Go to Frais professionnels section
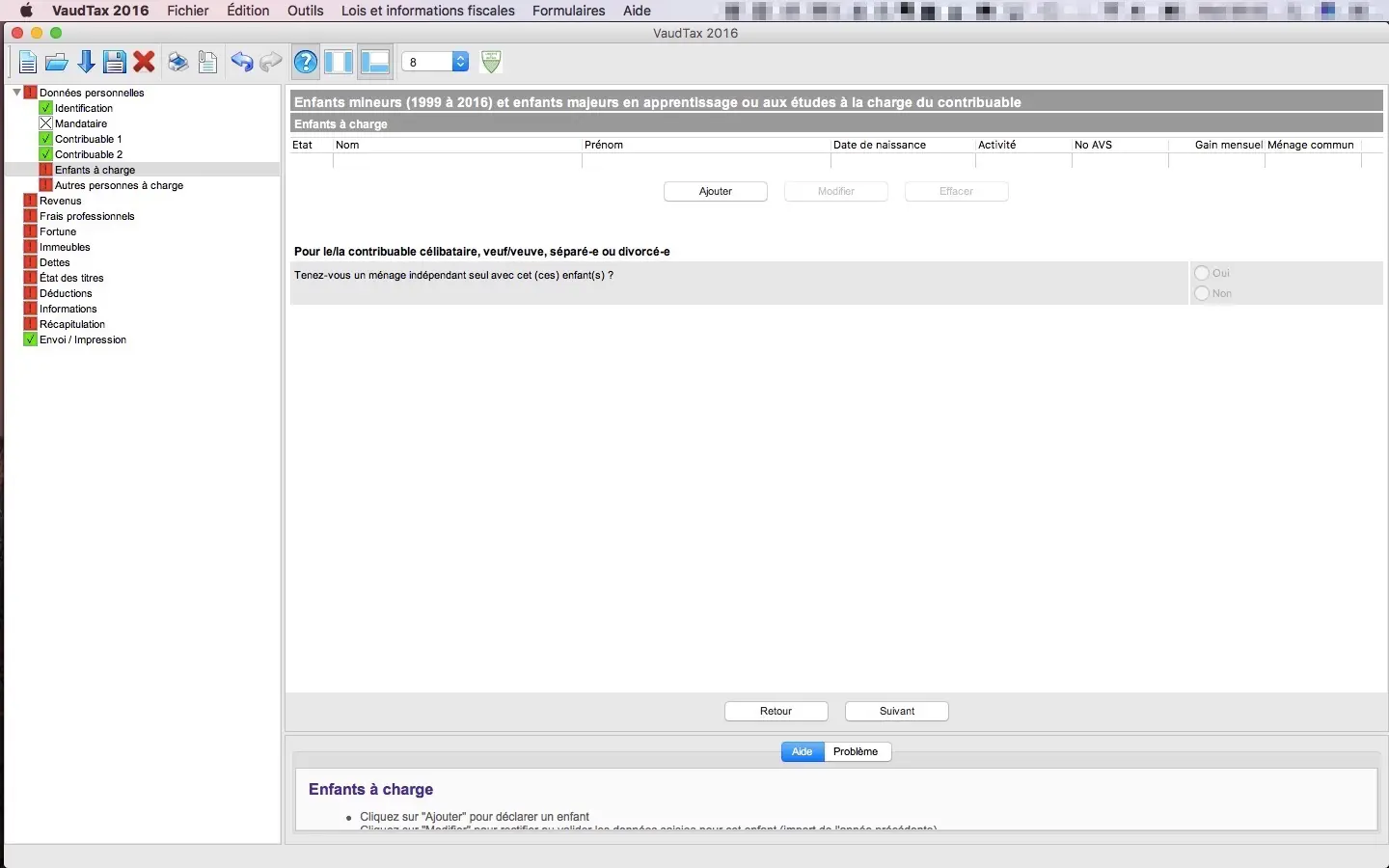1389x868 pixels. click(87, 216)
